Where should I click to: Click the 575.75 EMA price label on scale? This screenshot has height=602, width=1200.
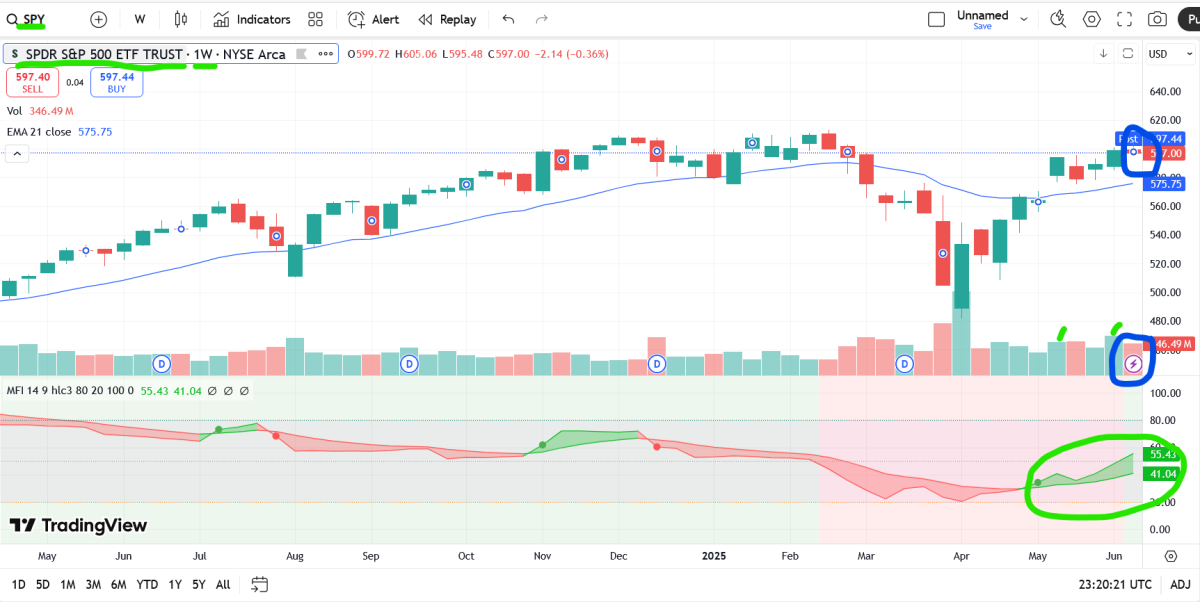pos(1166,184)
